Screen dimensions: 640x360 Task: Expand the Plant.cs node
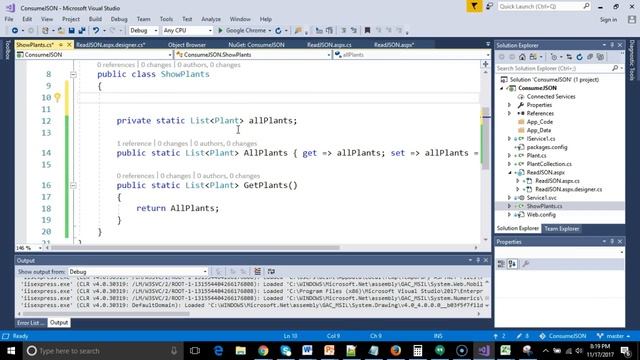click(x=509, y=156)
